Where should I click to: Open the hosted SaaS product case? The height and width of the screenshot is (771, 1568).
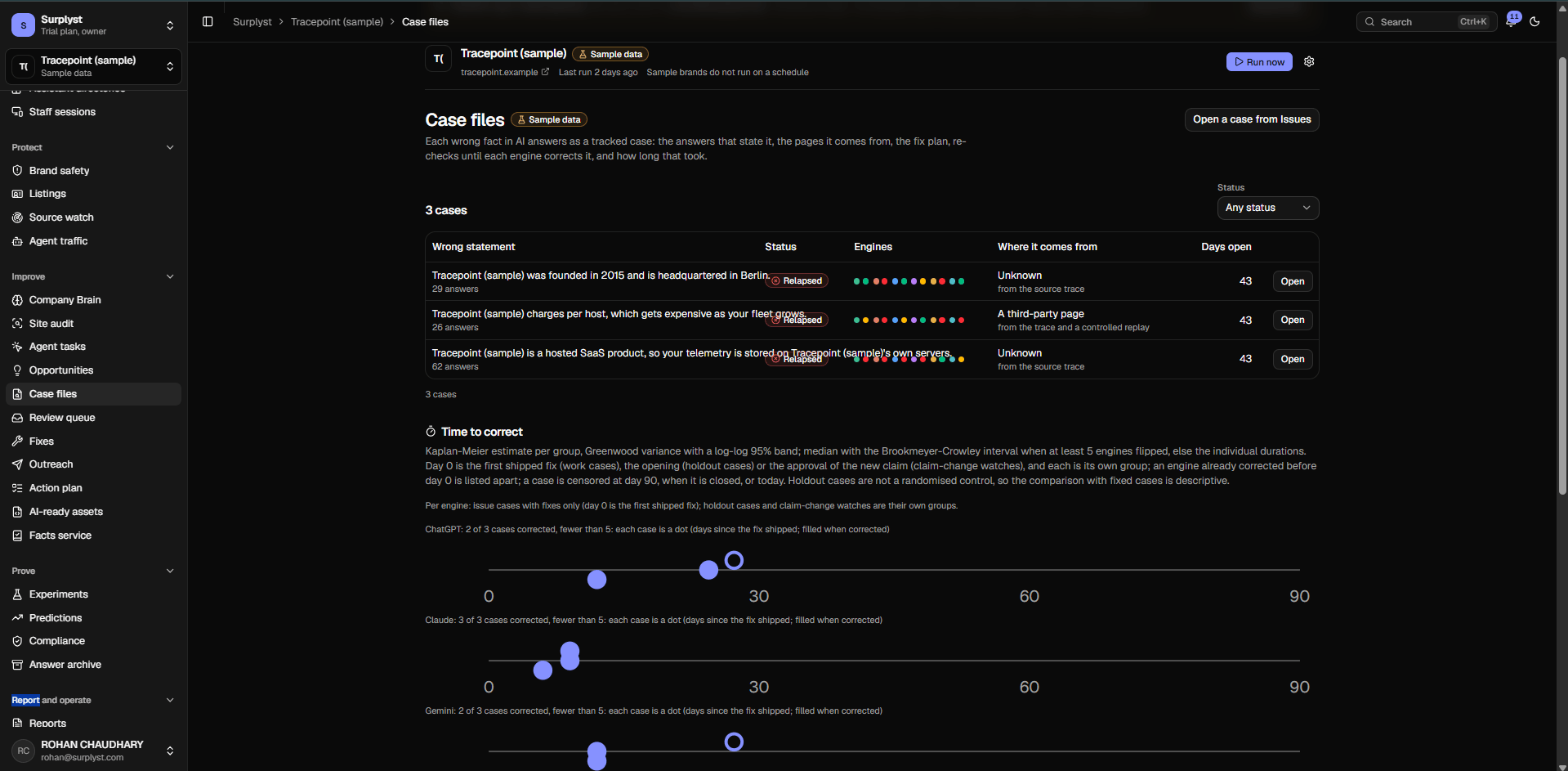[1293, 359]
